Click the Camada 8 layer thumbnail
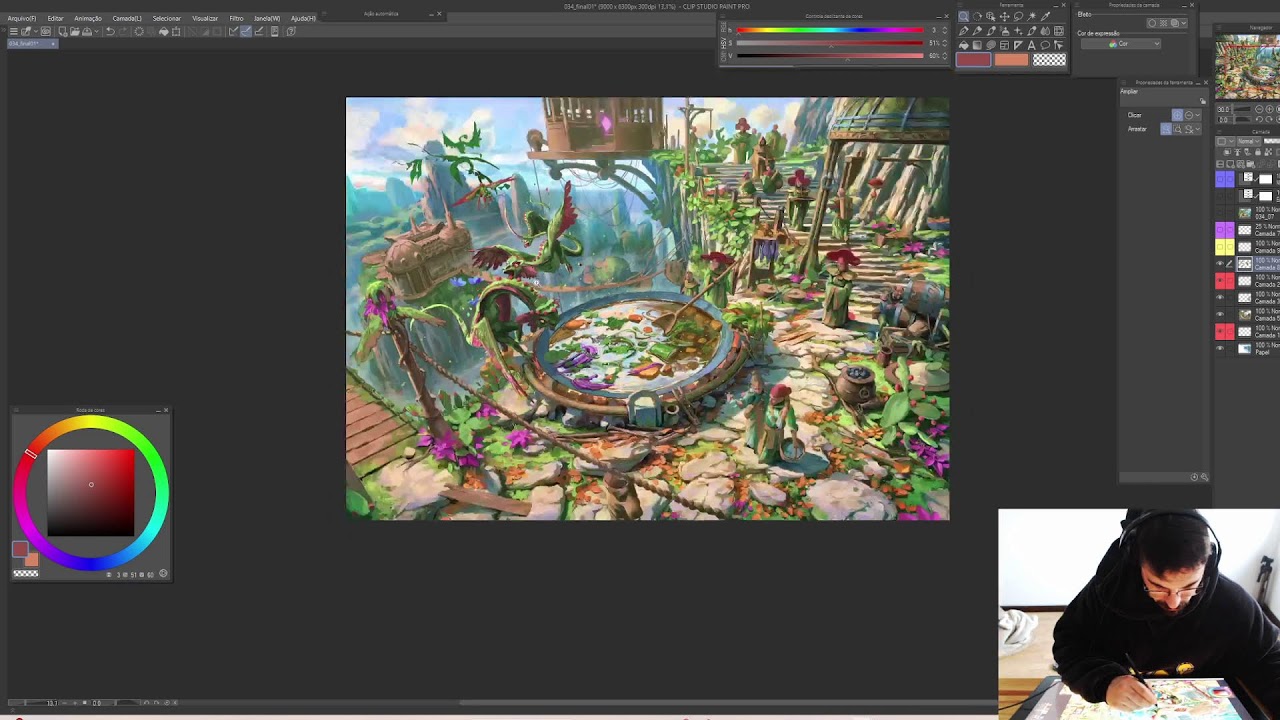Screen dimensions: 1280x720 [1245, 264]
